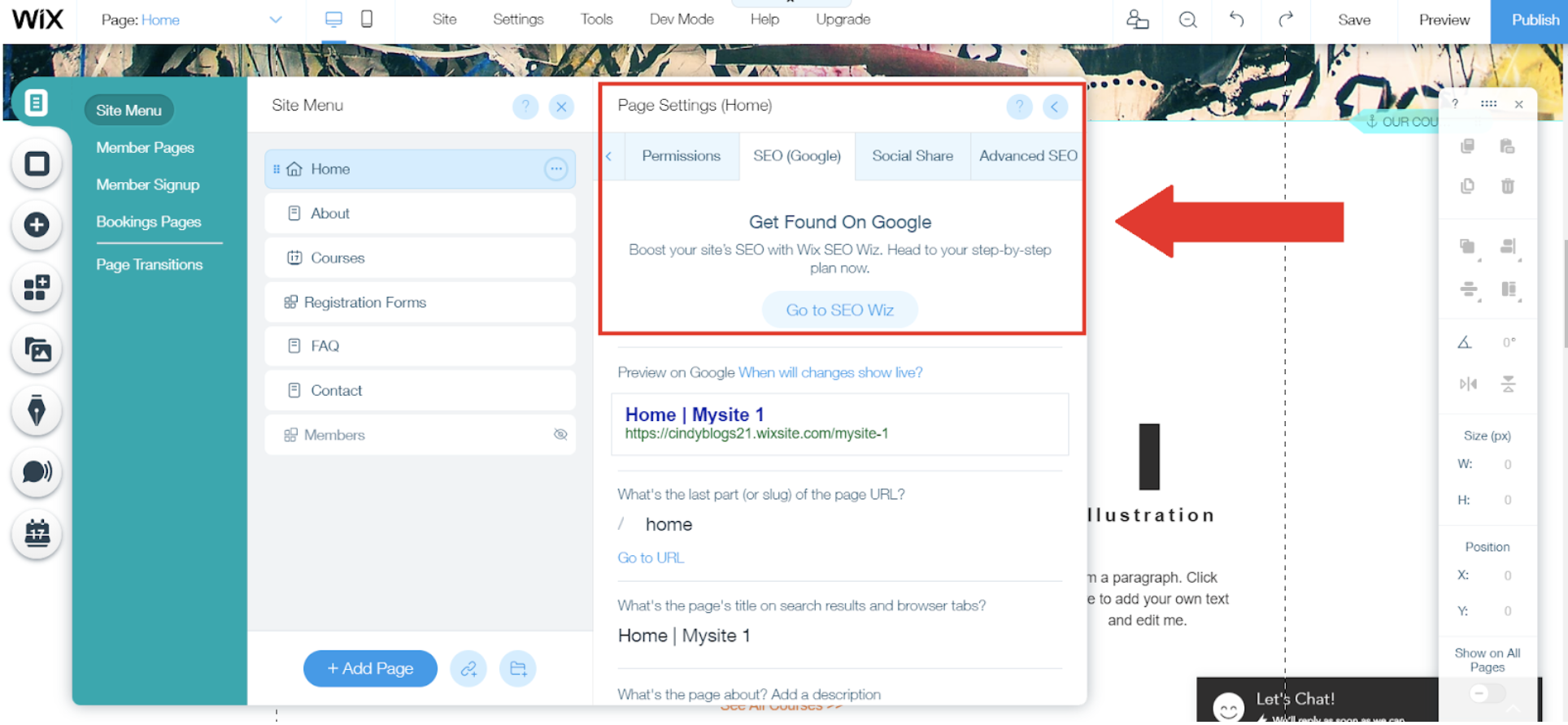Select Member Pages in the side list
Viewport: 1568px width, 725px height.
point(146,148)
